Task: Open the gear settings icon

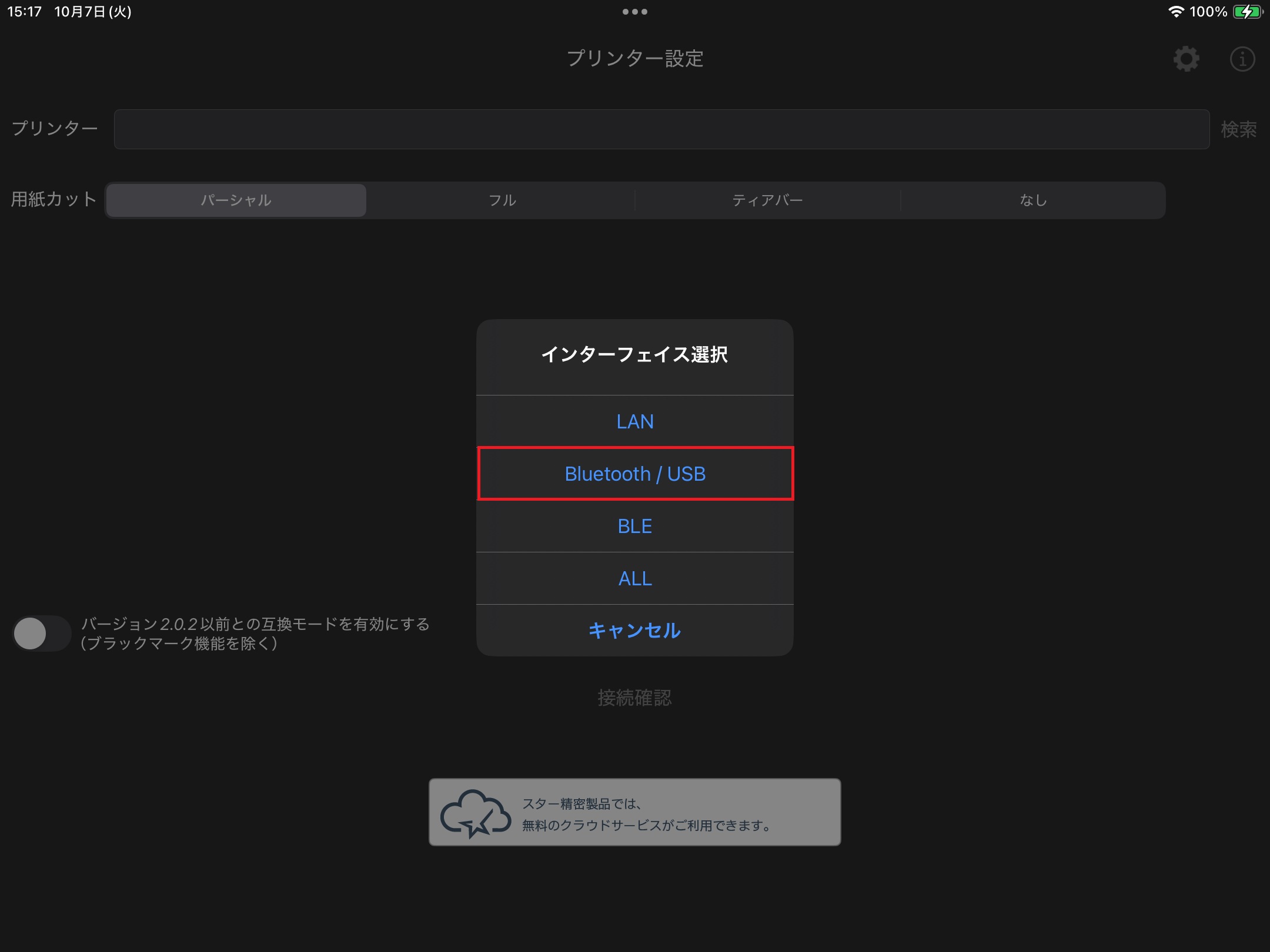Action: (x=1186, y=59)
